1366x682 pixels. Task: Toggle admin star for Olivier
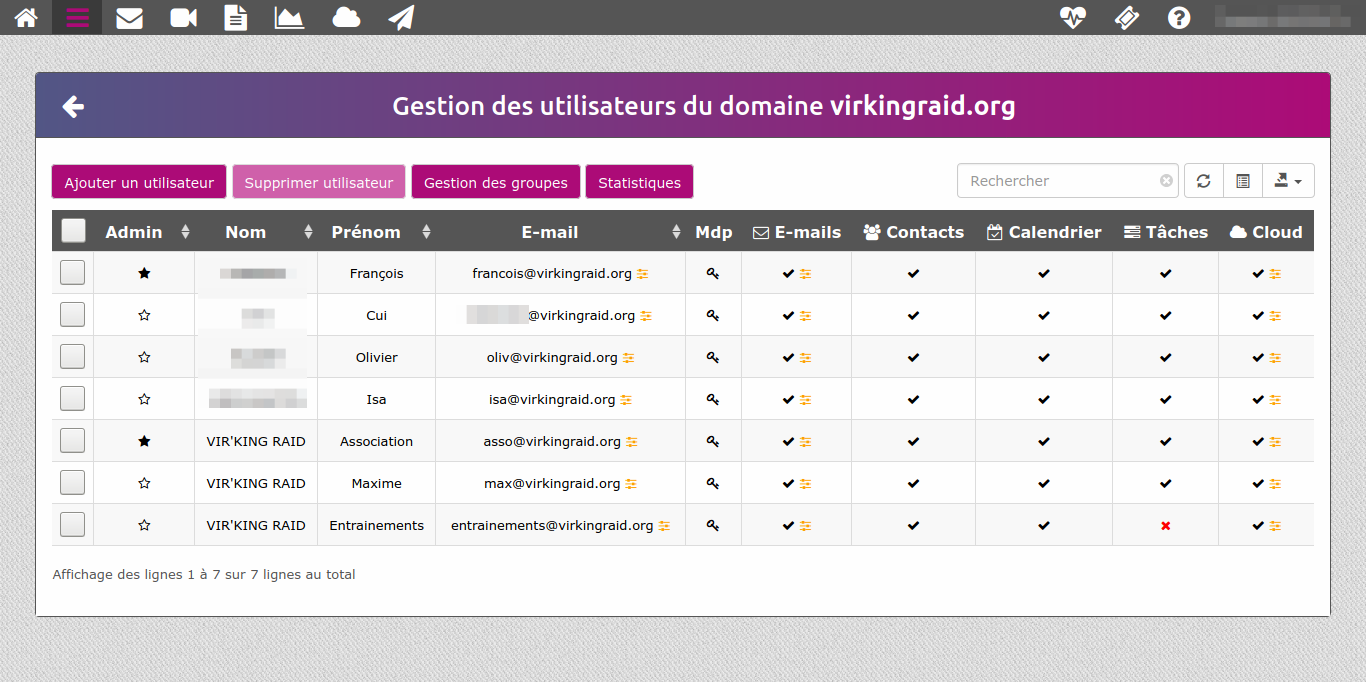[144, 357]
